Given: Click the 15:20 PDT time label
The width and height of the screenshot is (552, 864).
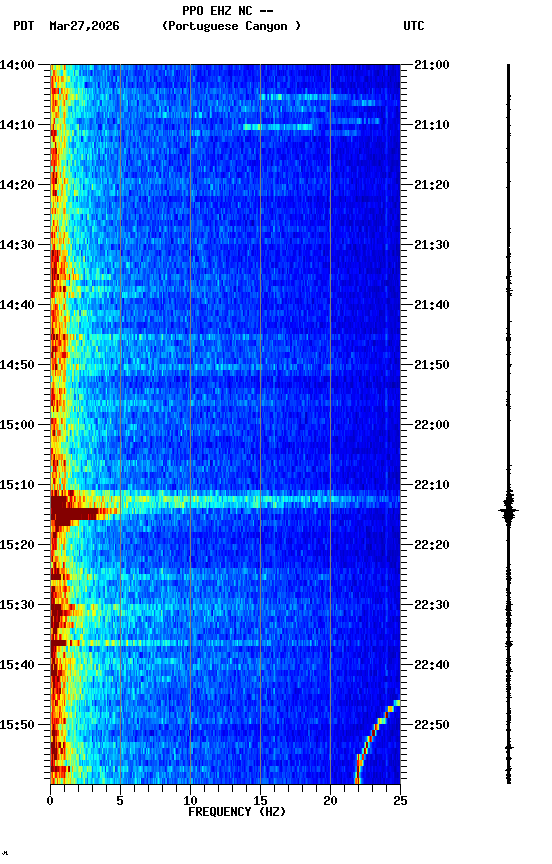Looking at the screenshot, I should 17,546.
